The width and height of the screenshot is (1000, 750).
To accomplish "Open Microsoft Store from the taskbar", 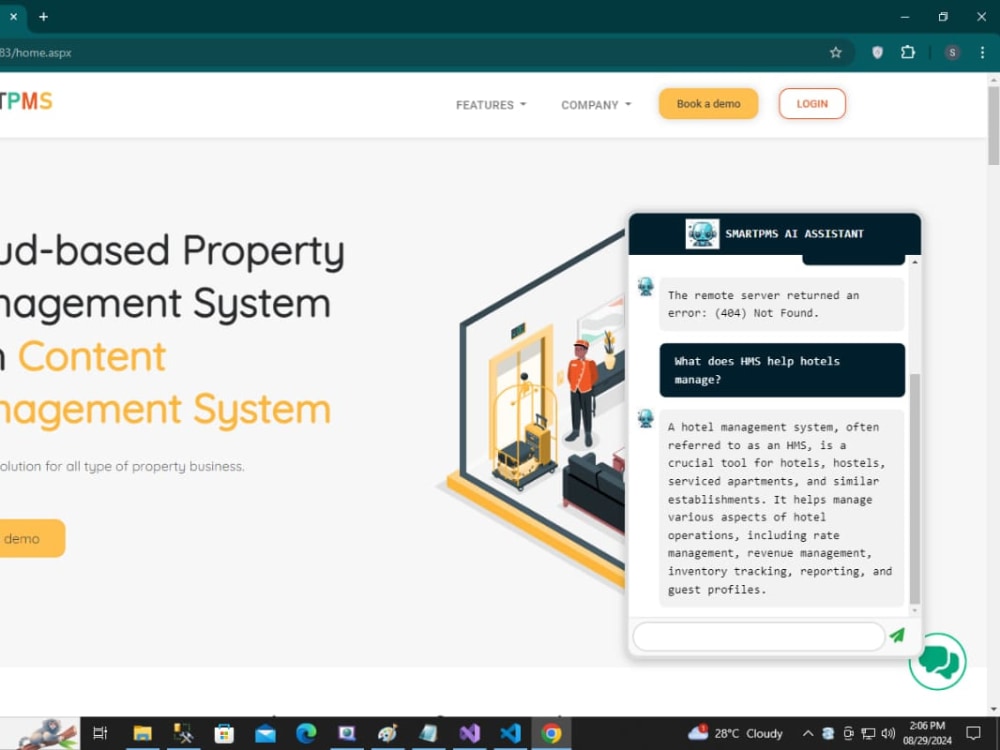I will (224, 733).
